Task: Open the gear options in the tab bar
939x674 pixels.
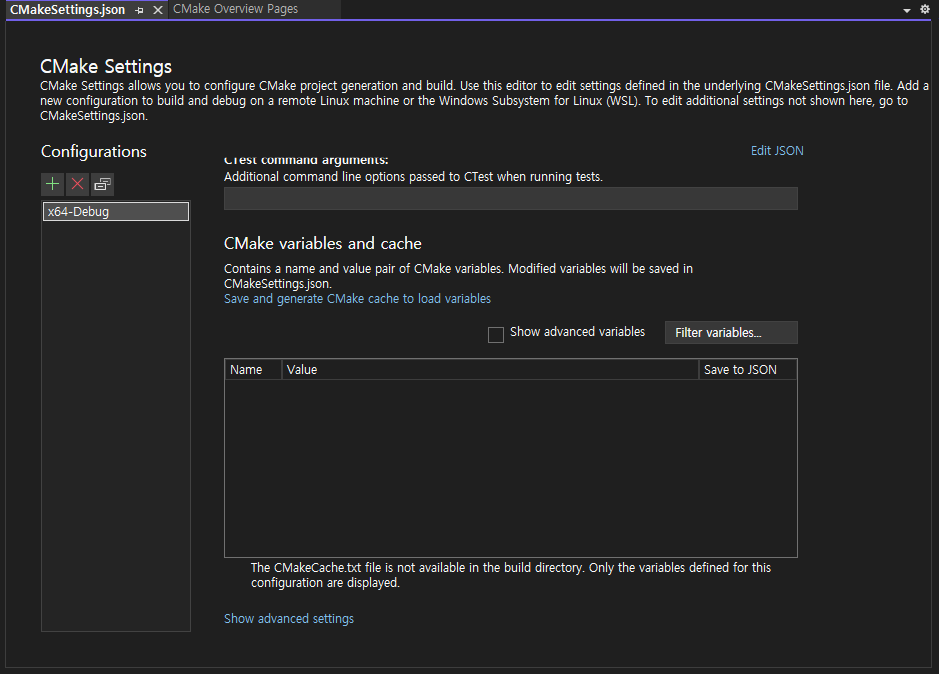Action: 924,9
